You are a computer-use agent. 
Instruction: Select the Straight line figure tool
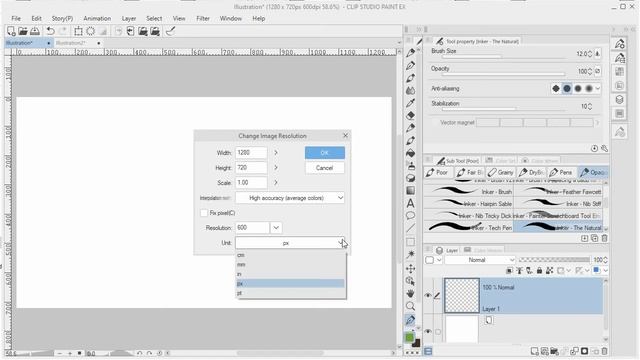pyautogui.click(x=411, y=229)
